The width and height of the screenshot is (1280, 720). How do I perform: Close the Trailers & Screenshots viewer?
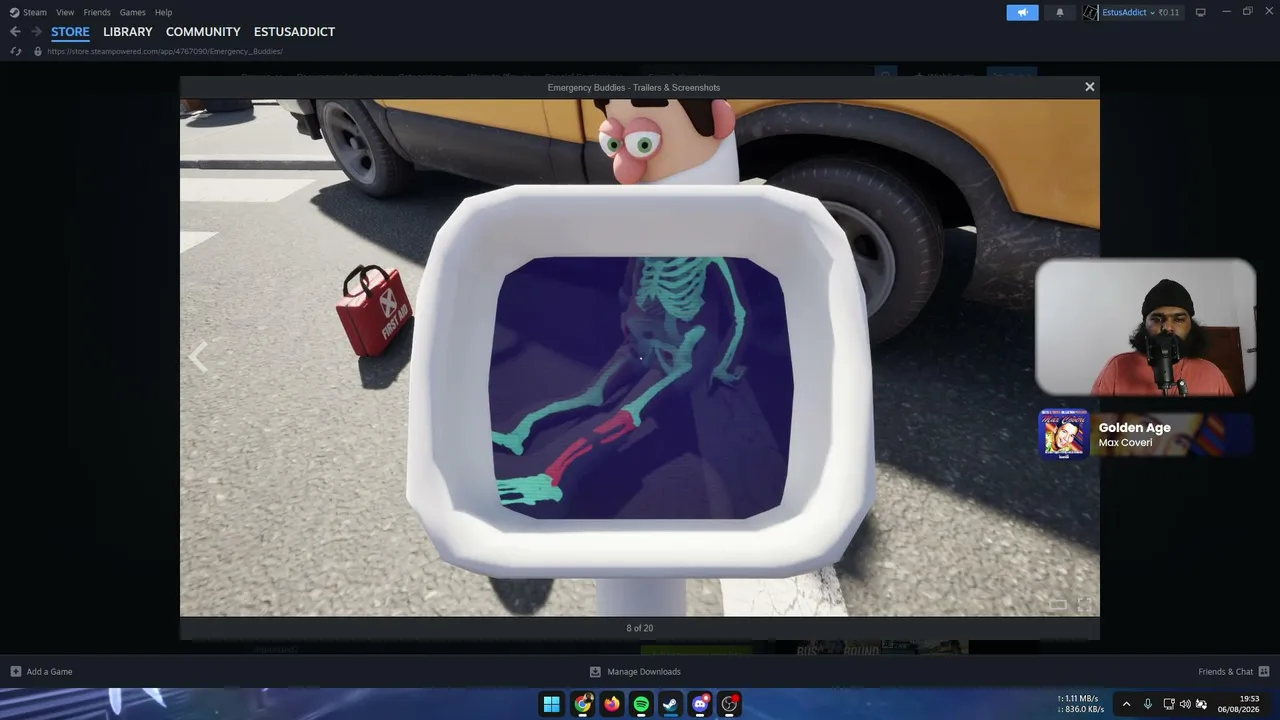click(x=1090, y=87)
